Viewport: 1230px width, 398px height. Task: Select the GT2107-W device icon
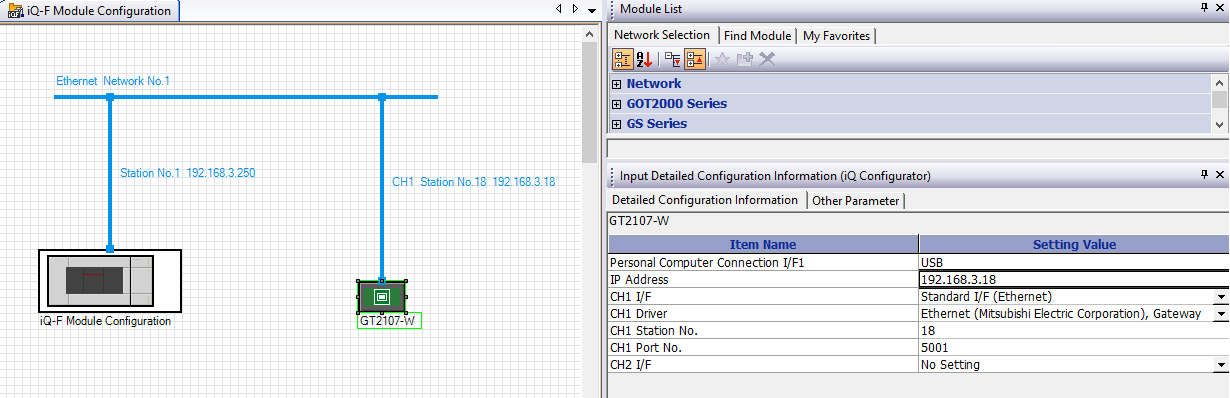tap(382, 296)
